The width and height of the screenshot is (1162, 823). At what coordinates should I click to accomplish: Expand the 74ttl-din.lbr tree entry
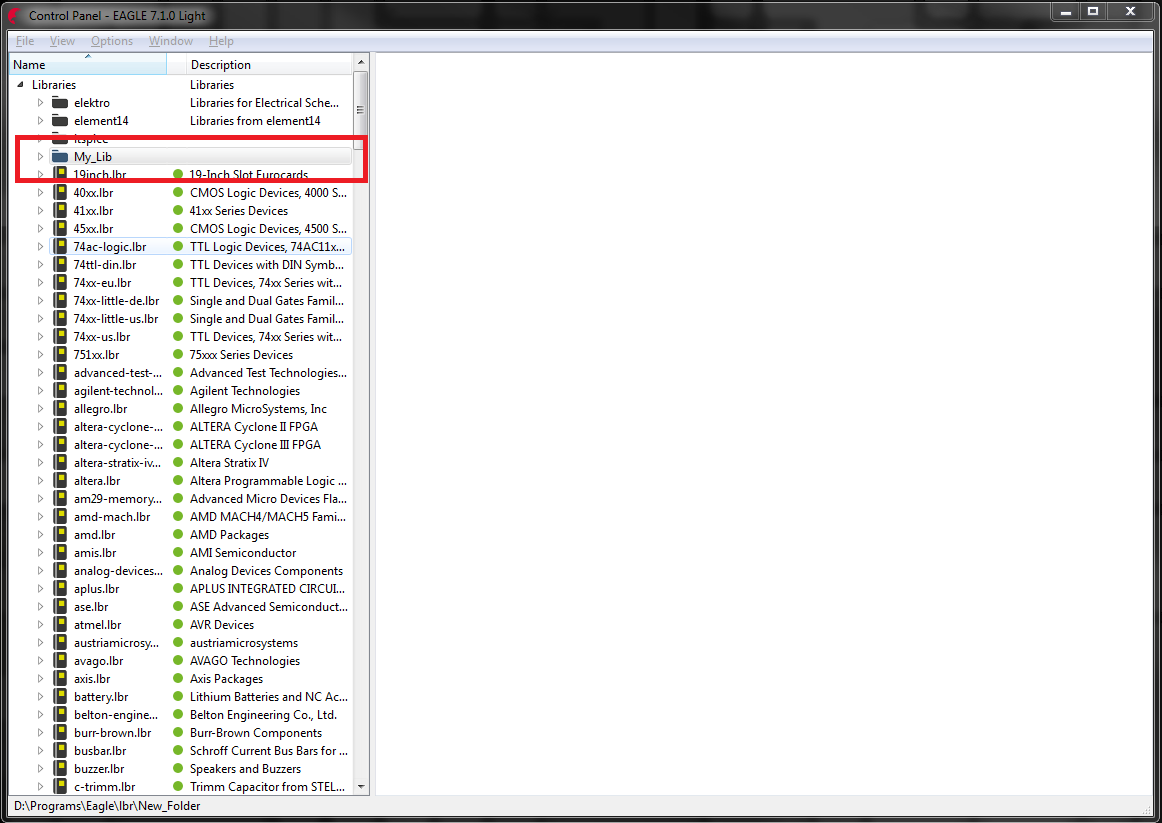click(40, 264)
